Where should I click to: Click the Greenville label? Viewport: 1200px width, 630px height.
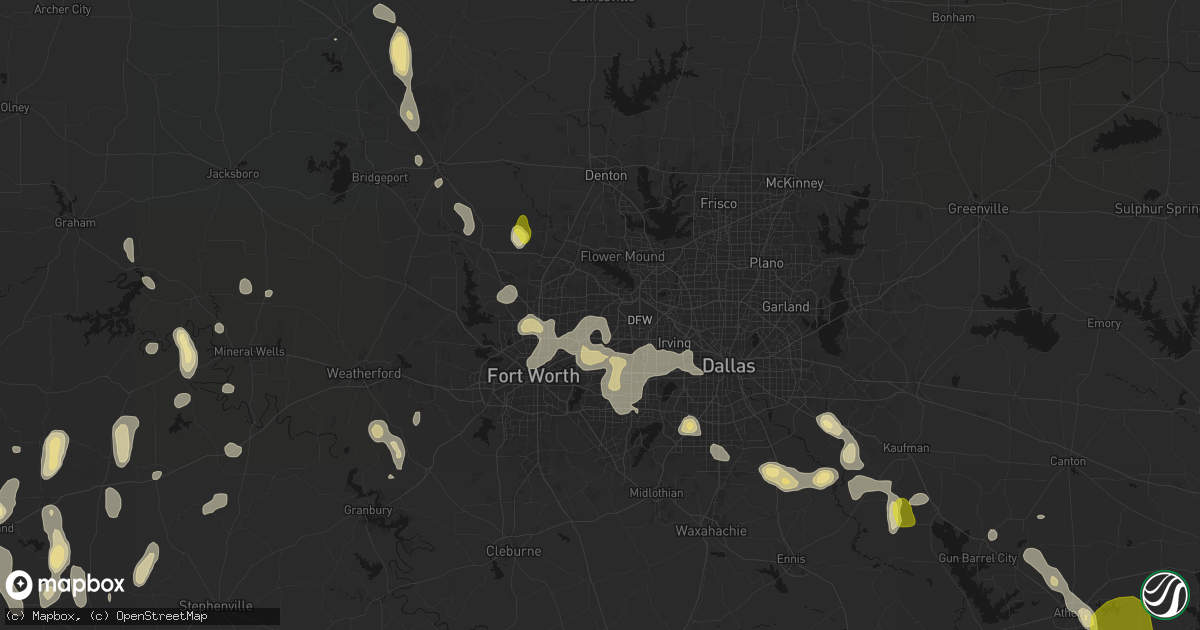click(979, 208)
